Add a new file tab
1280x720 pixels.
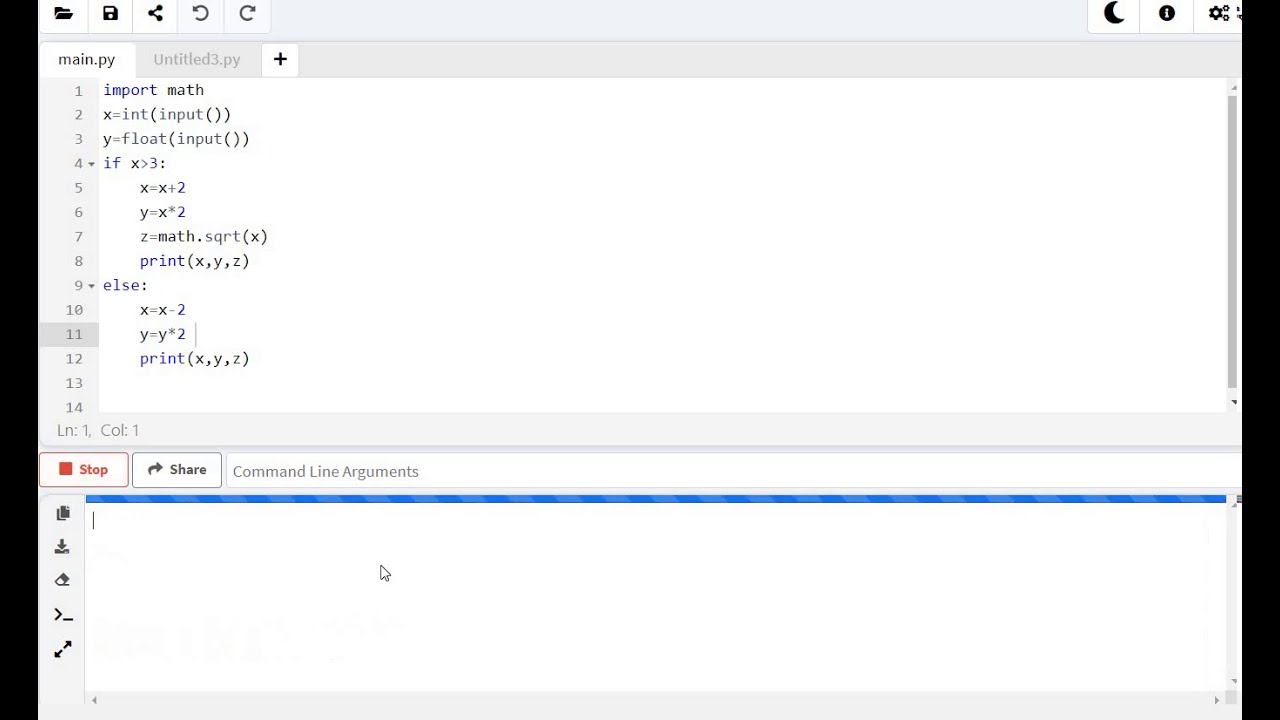(280, 59)
